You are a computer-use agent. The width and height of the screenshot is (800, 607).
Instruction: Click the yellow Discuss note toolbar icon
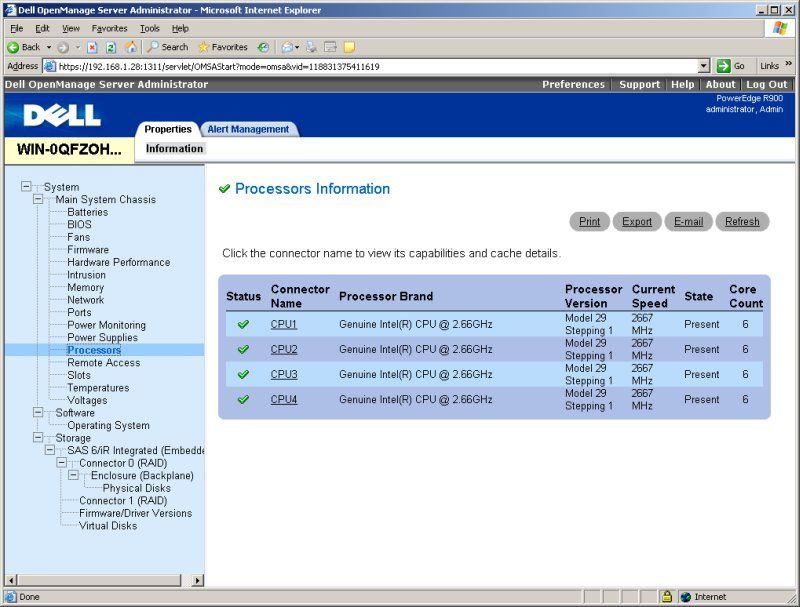pos(349,47)
